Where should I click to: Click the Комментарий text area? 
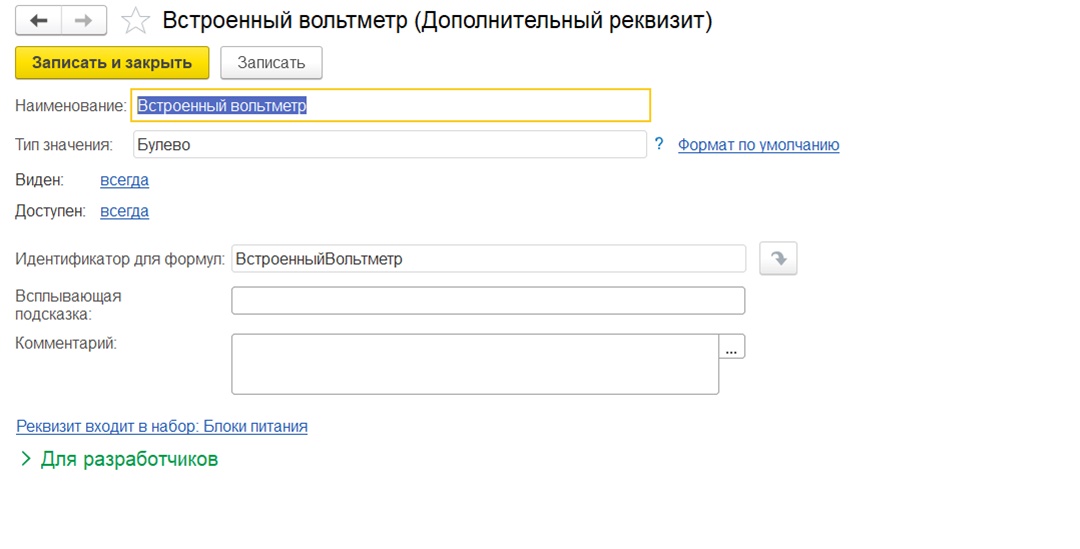coord(475,364)
